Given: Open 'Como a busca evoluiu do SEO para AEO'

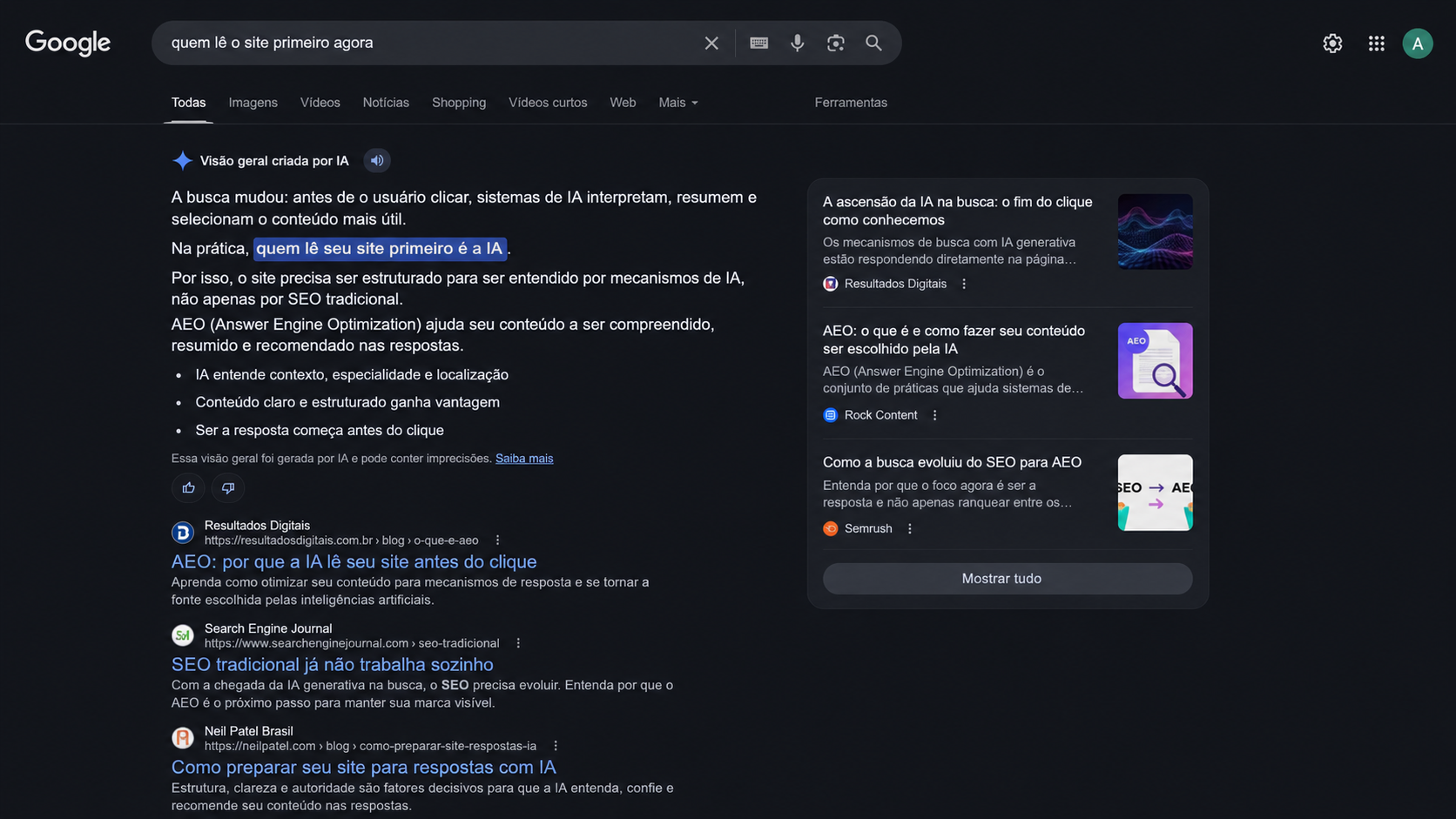Looking at the screenshot, I should (x=952, y=462).
